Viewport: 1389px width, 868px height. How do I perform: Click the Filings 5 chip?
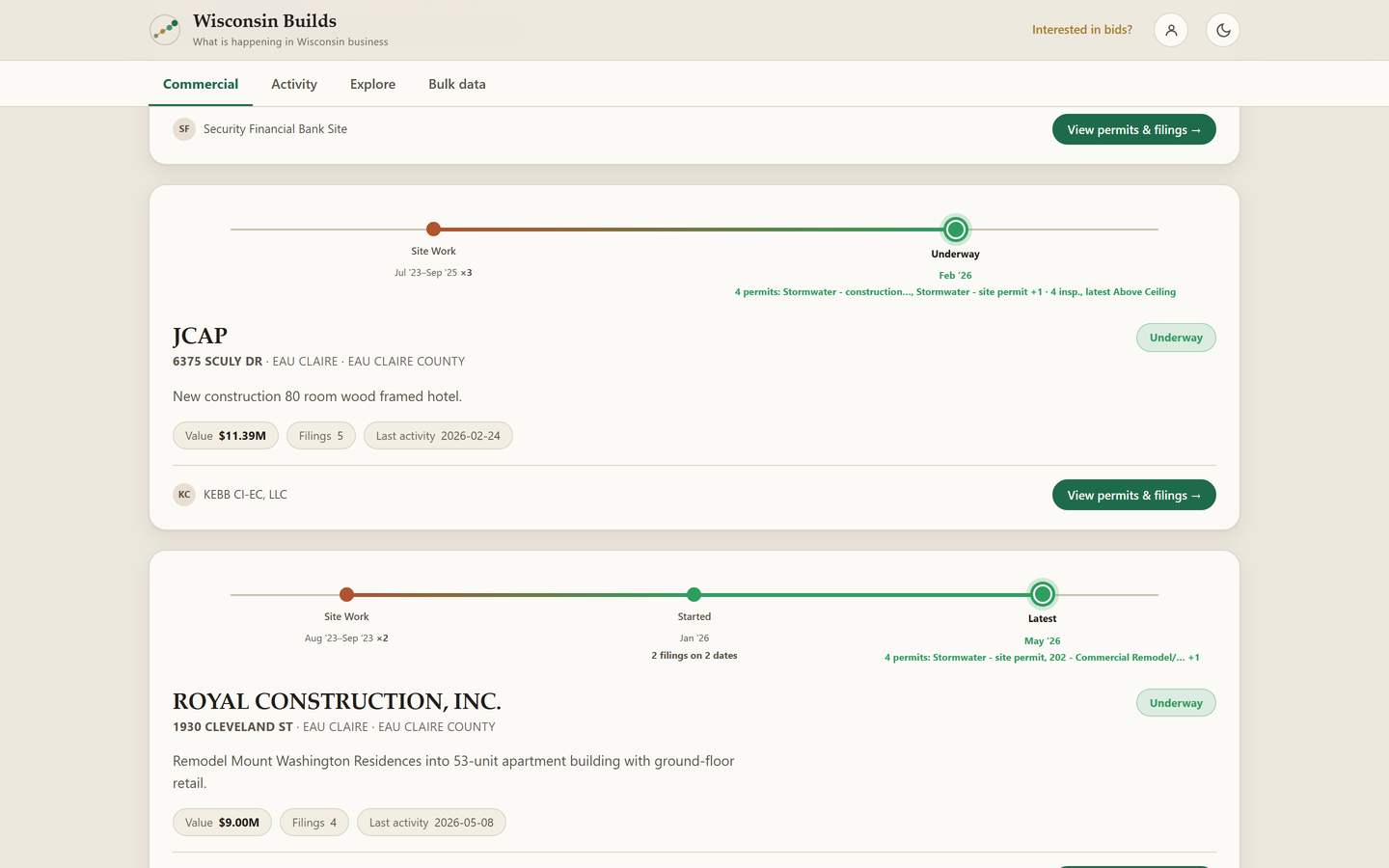tap(321, 436)
